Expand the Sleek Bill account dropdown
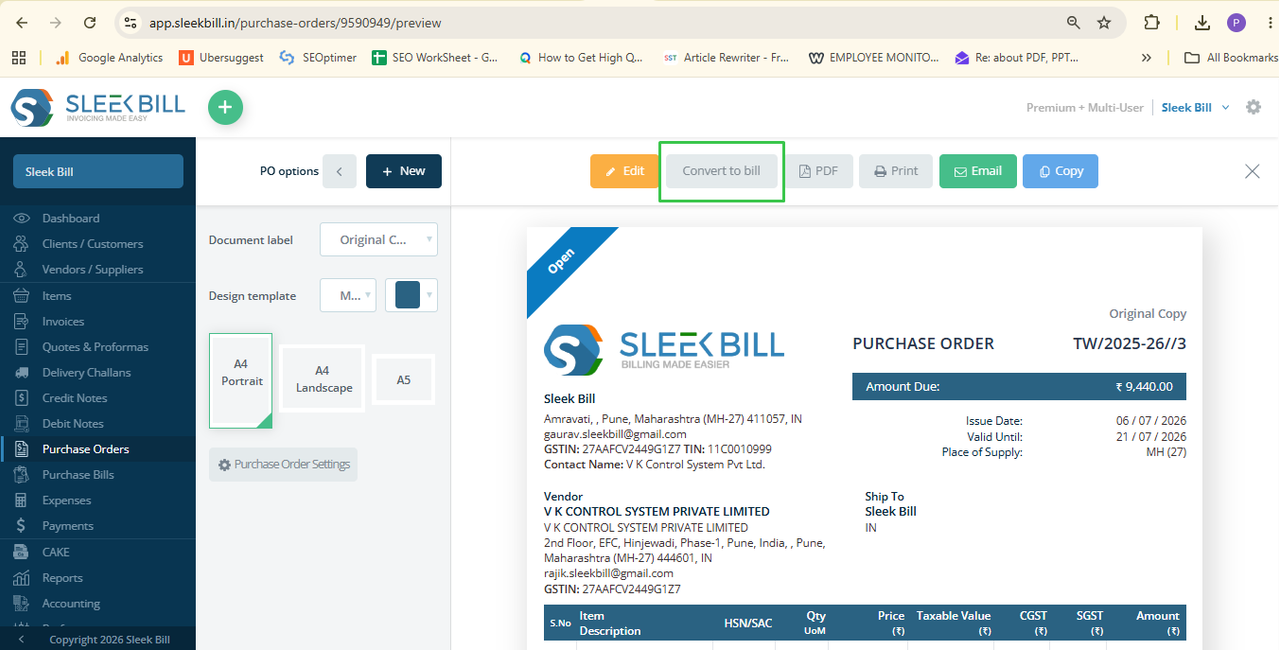This screenshot has height=650, width=1279. (x=1196, y=107)
